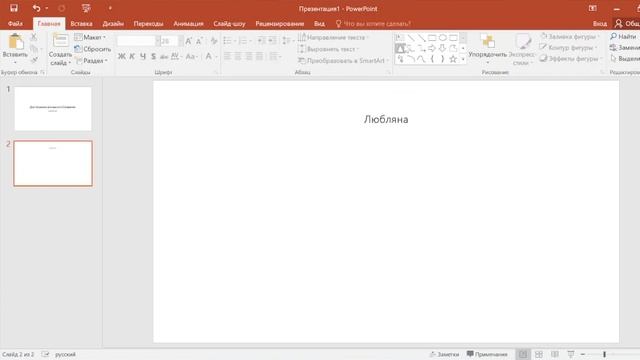Select the text box shape icon
640x360 pixels.
400,38
